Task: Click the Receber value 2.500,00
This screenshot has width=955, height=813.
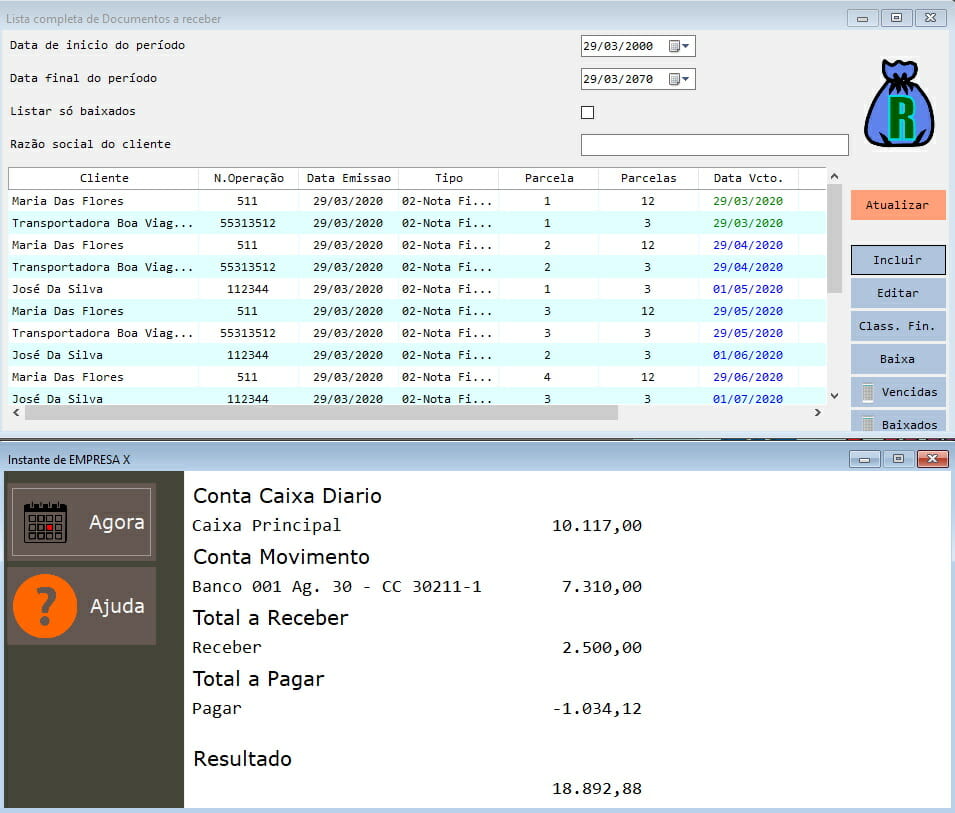Action: click(x=602, y=647)
